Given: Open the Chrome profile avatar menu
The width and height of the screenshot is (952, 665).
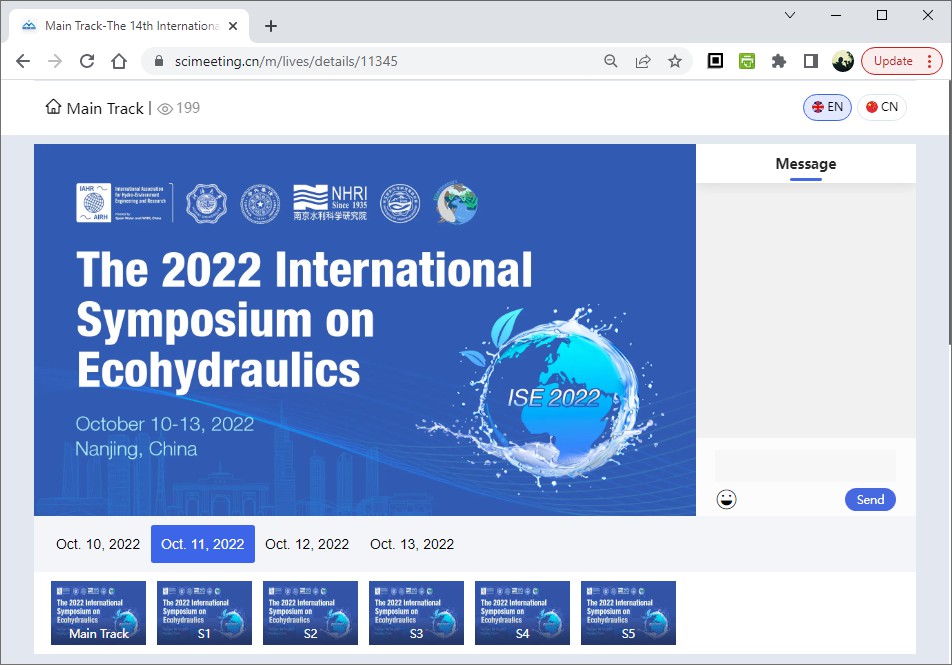Looking at the screenshot, I should click(x=843, y=61).
